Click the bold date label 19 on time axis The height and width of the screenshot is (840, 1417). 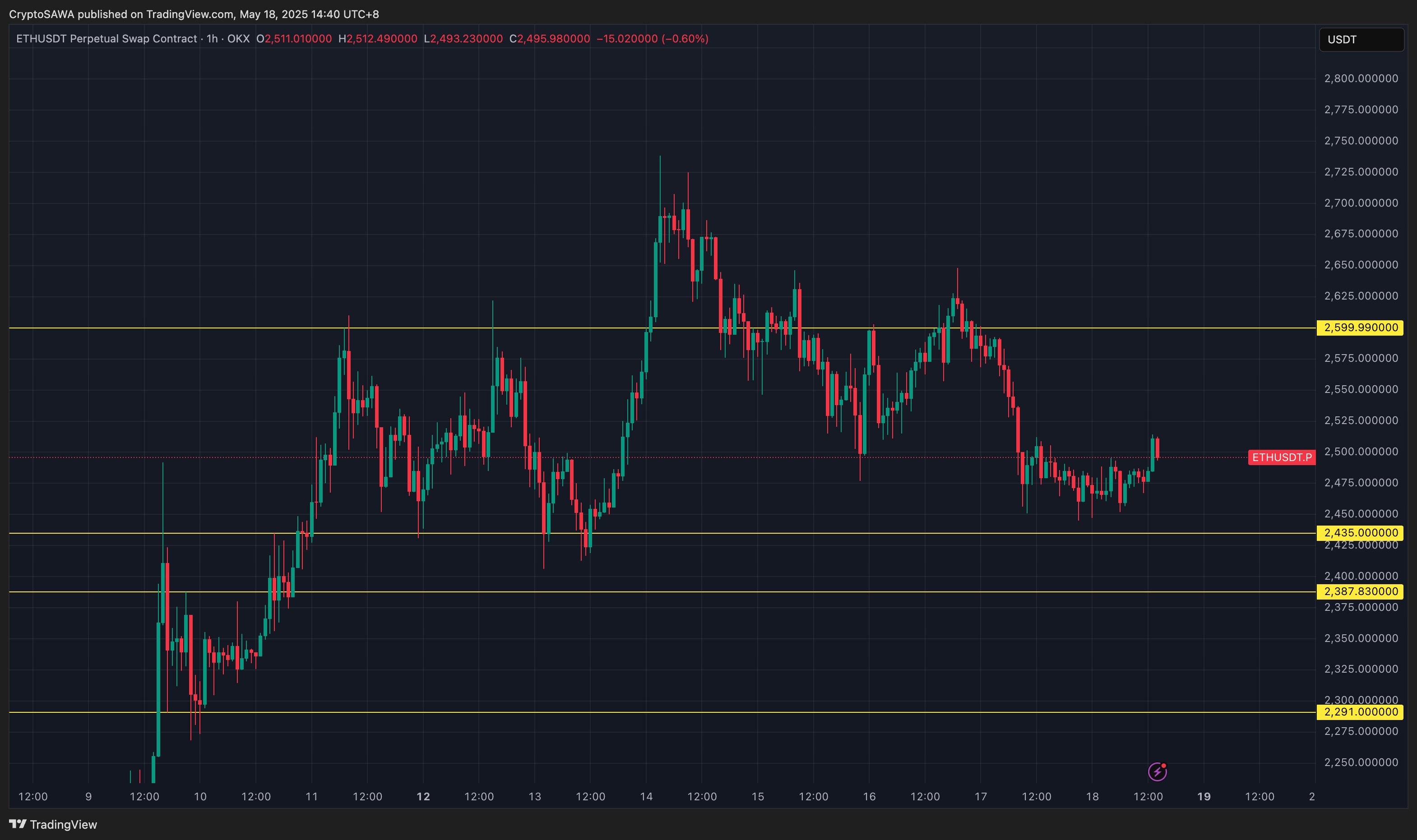1204,796
